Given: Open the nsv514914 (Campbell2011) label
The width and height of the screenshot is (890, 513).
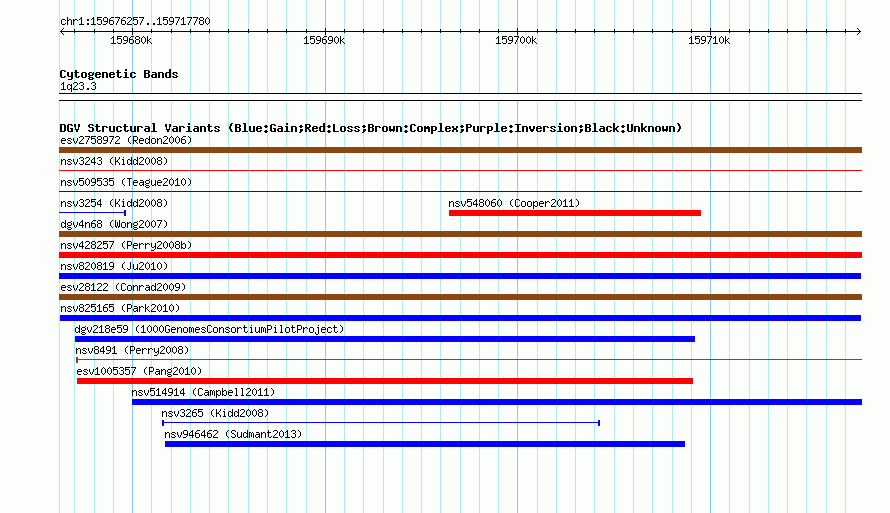Looking at the screenshot, I should 203,392.
